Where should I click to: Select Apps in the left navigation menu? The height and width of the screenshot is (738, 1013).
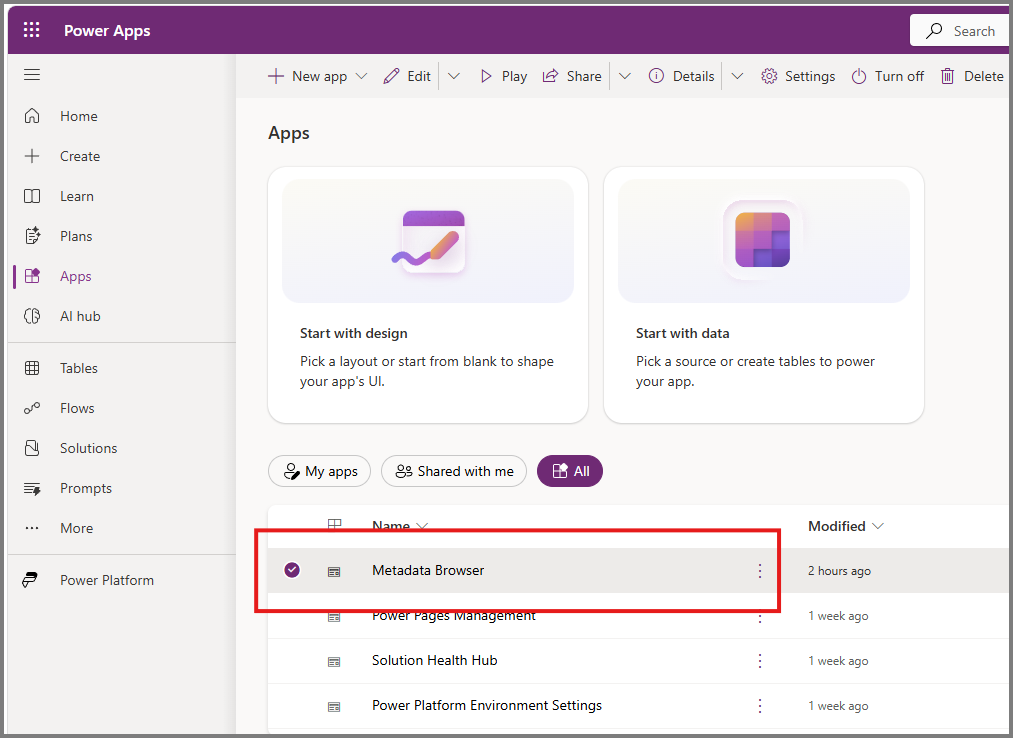[75, 276]
